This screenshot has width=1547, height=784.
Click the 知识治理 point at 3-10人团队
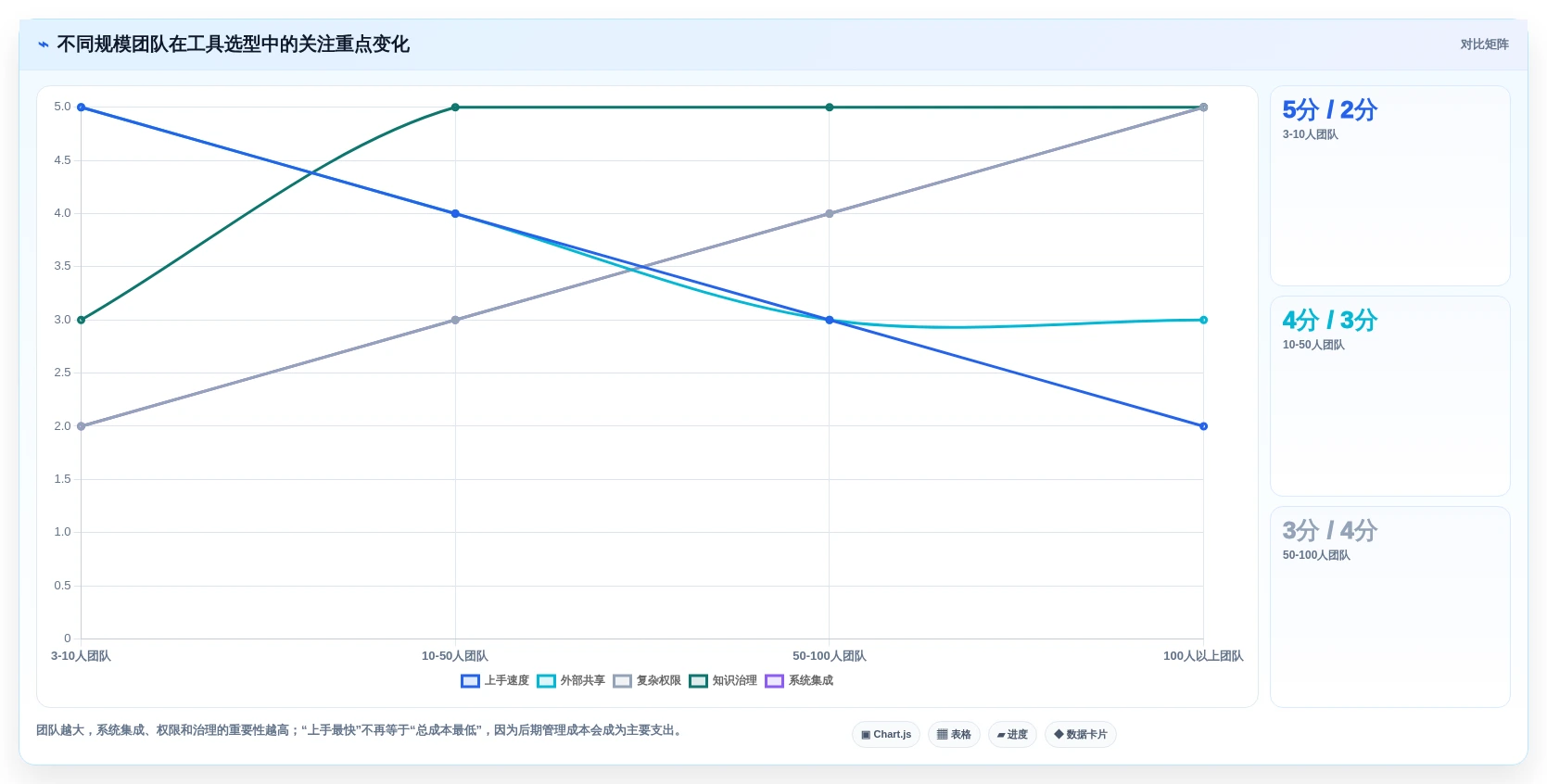point(81,320)
